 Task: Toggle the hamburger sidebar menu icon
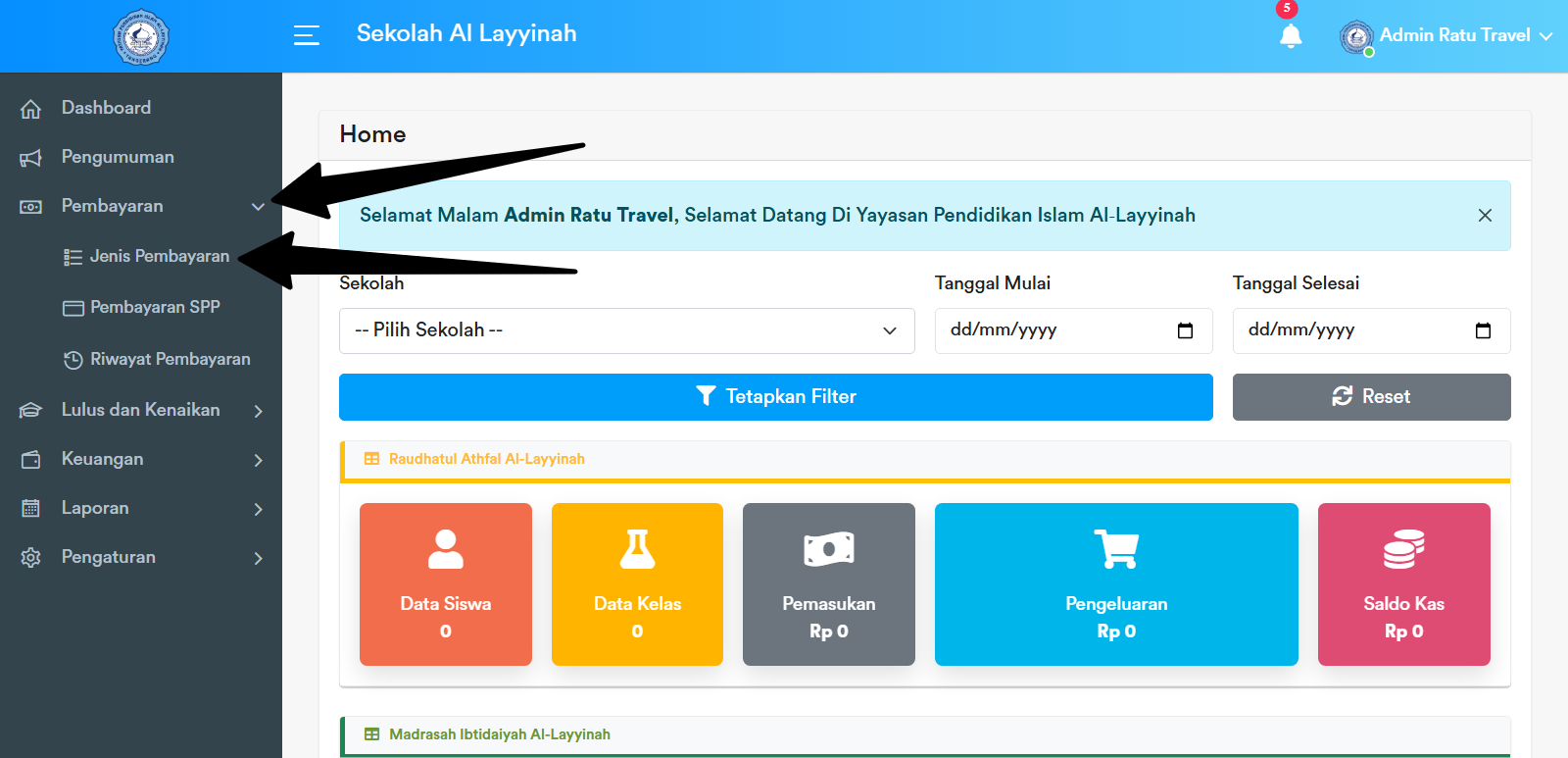[307, 35]
